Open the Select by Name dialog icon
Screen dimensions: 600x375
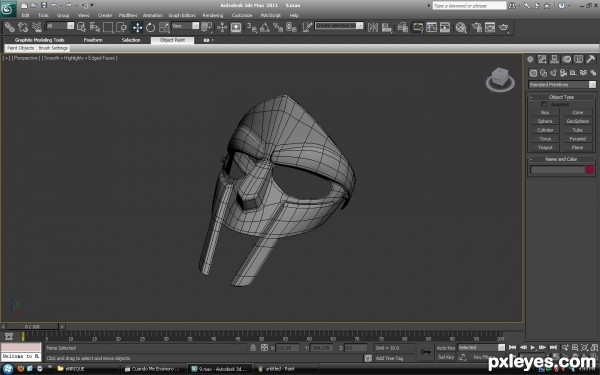tap(95, 27)
